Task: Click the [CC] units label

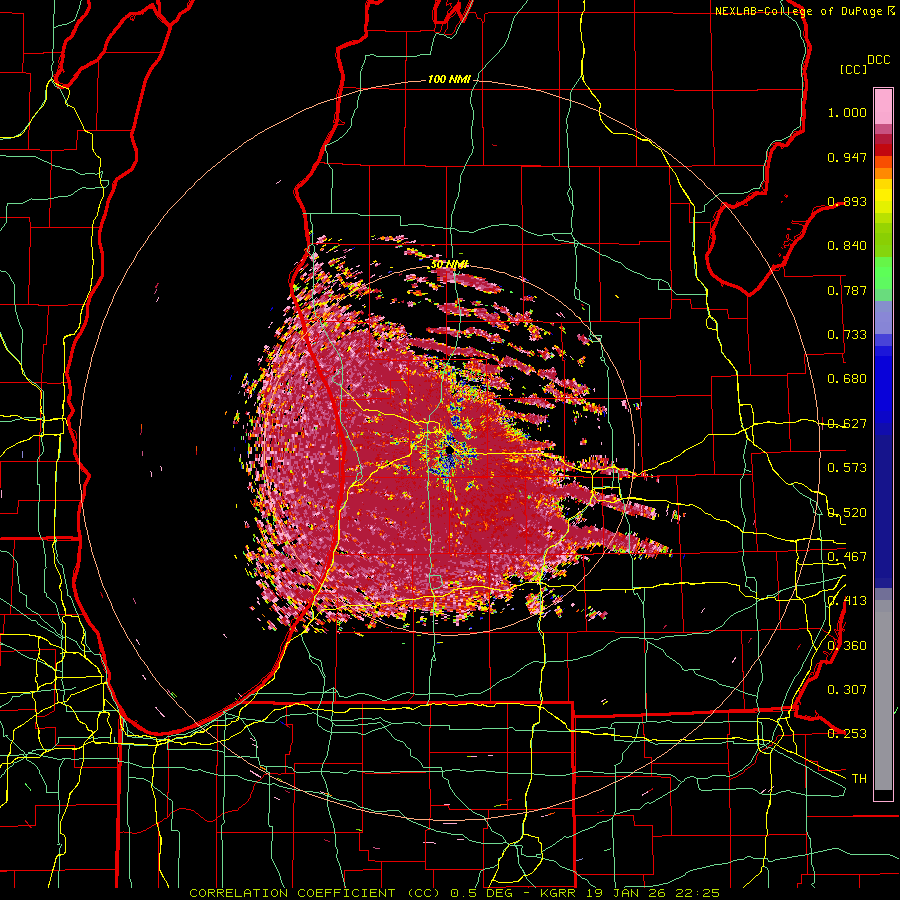Action: pyautogui.click(x=853, y=69)
